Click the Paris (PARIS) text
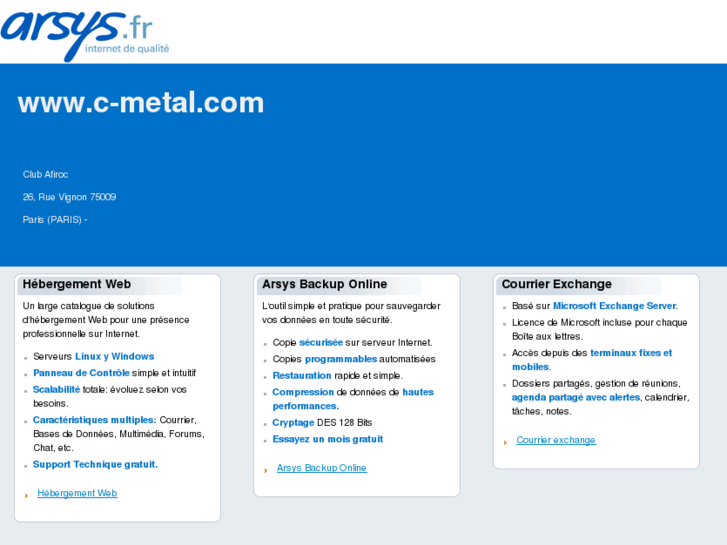This screenshot has height=545, width=727. coord(55,220)
